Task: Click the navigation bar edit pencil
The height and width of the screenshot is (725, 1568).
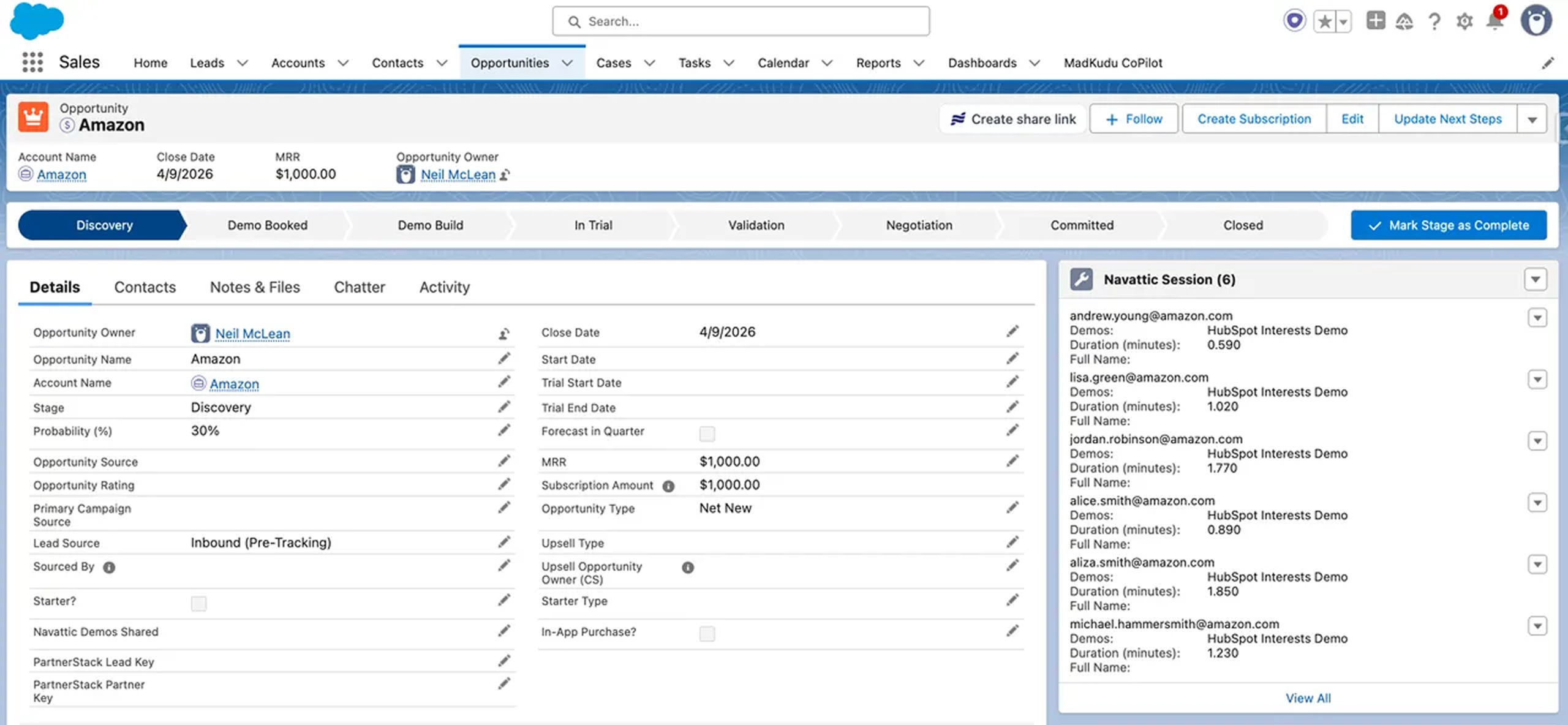Action: [x=1548, y=63]
